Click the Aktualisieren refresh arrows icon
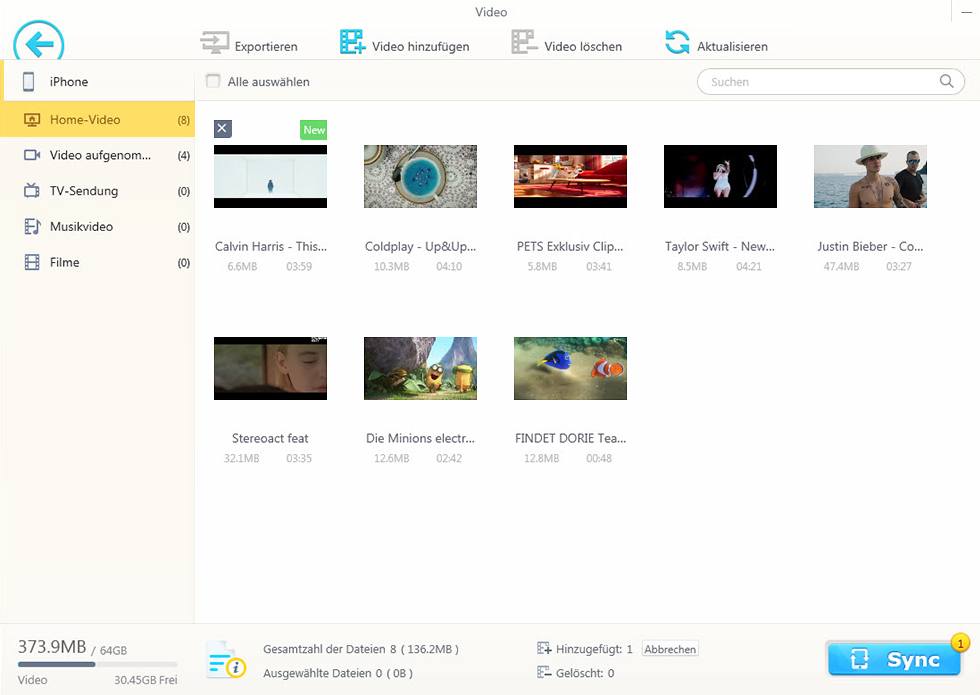Screen dimensions: 980x695 [678, 42]
